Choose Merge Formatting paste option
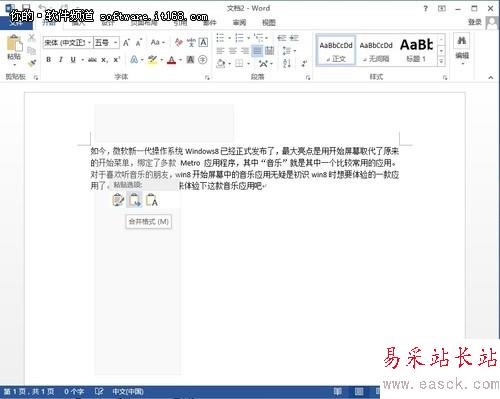The image size is (500, 399). [x=135, y=200]
